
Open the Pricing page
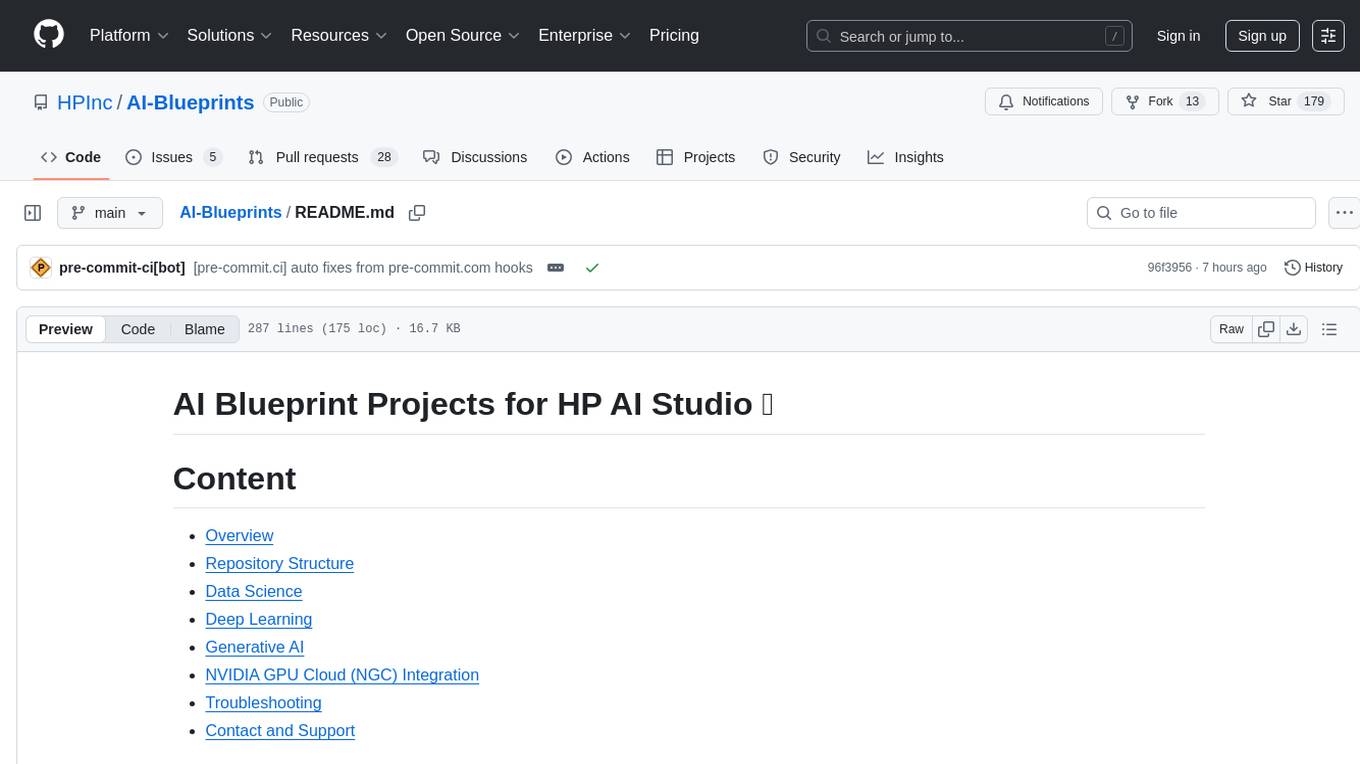[x=674, y=35]
